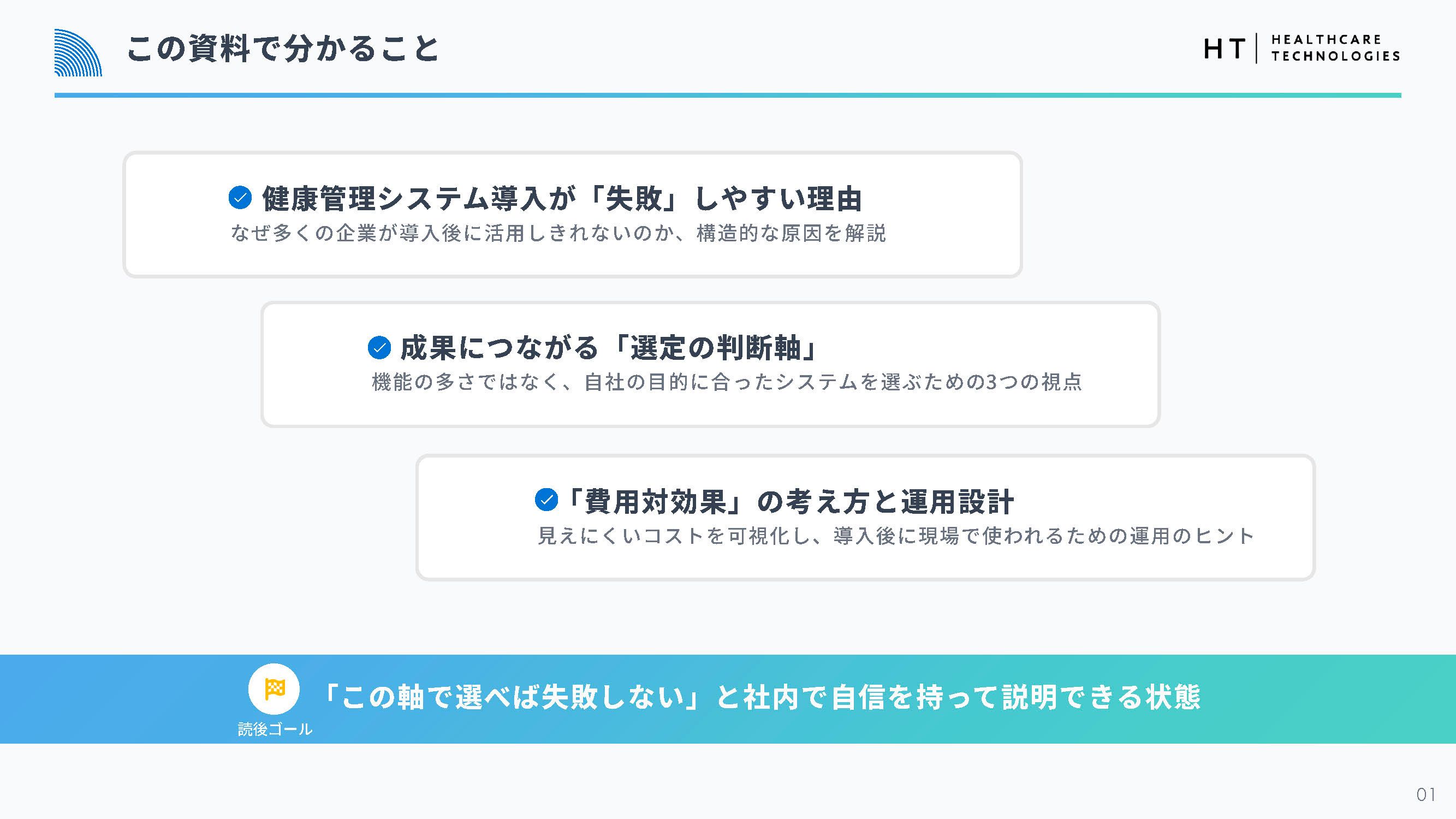The image size is (1456, 819).
Task: Click the gradient divider line under the title
Action: pyautogui.click(x=727, y=96)
